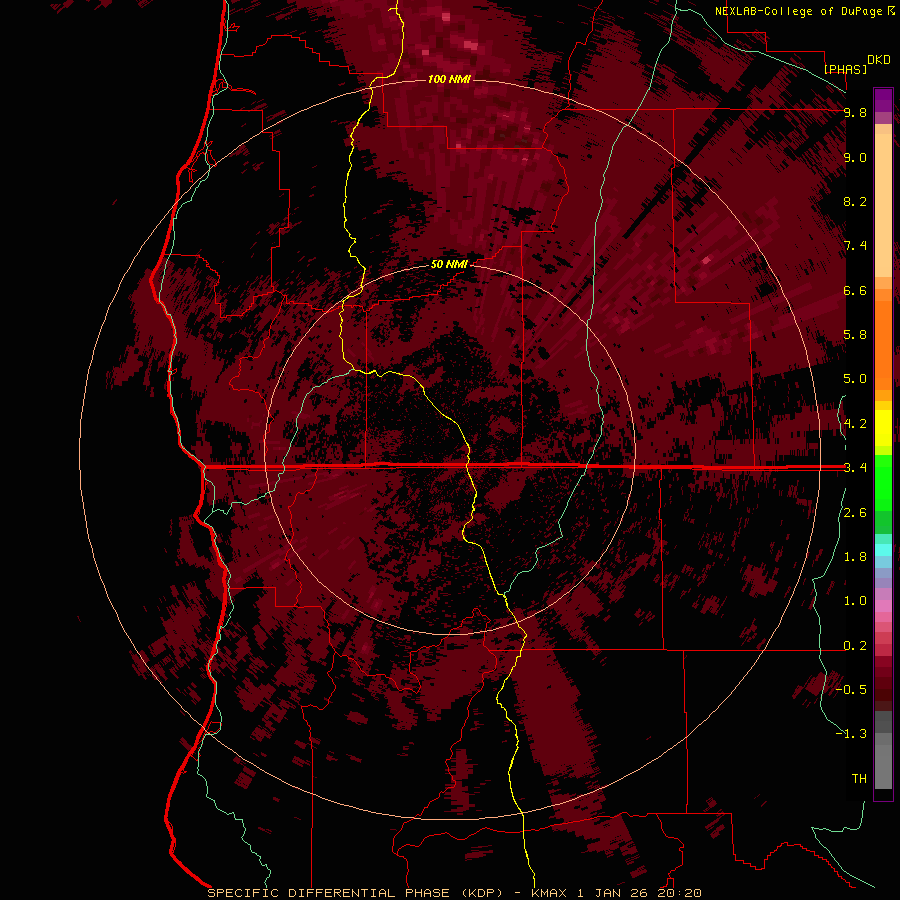Click the cyan segment of color bar
The image size is (900, 900).
pos(883,550)
